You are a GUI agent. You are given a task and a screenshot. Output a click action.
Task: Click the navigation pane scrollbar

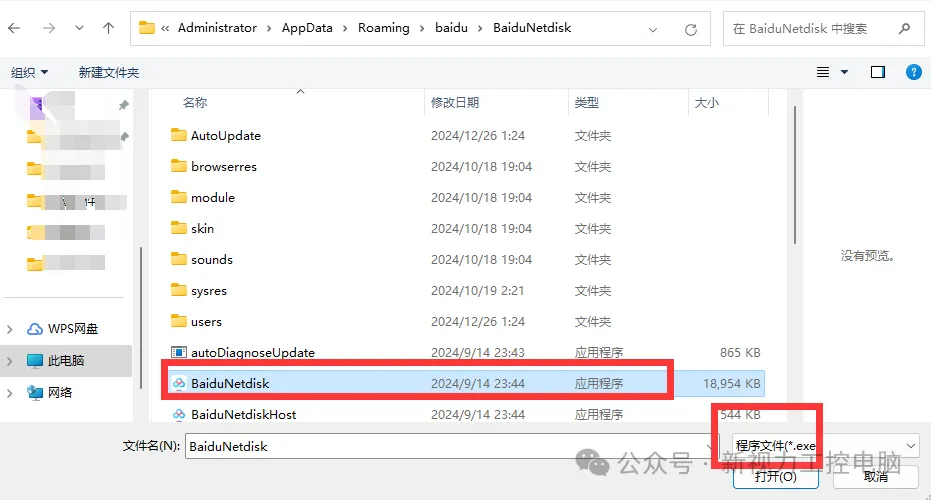141,318
